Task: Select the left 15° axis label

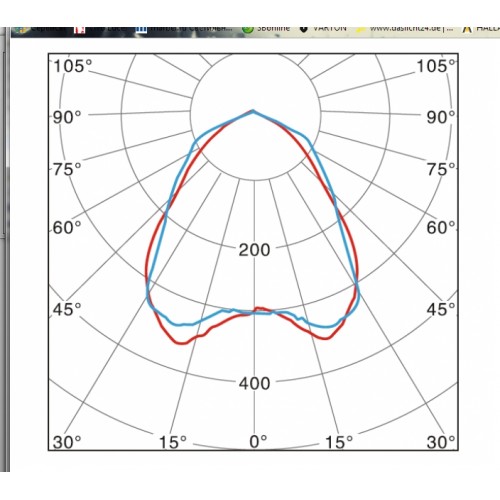Action: click(173, 443)
